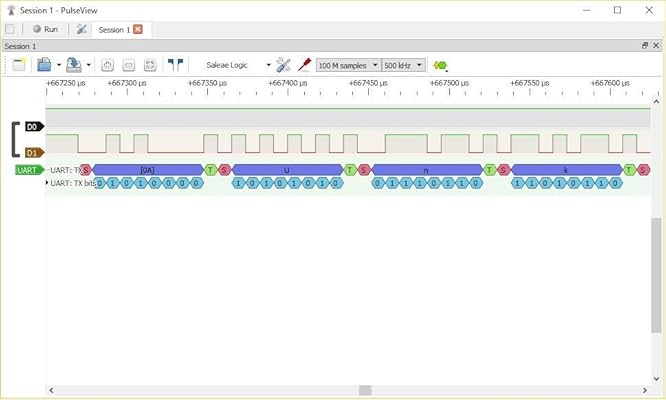Image resolution: width=666 pixels, height=400 pixels.
Task: Open device configuration wrench icon
Action: pos(284,65)
